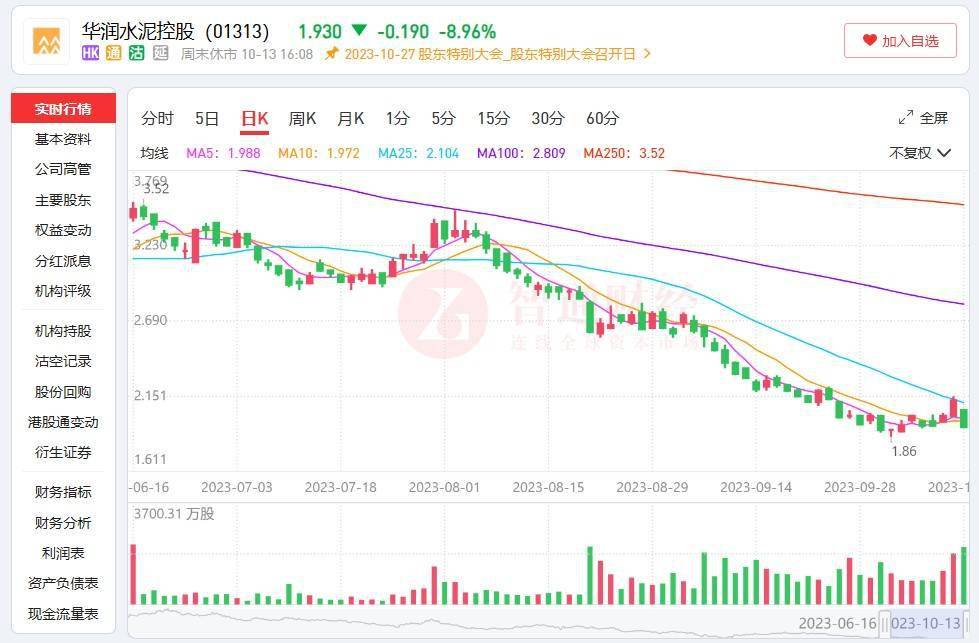Switch to 60分 interval tab
This screenshot has height=643, width=979.
[x=603, y=118]
